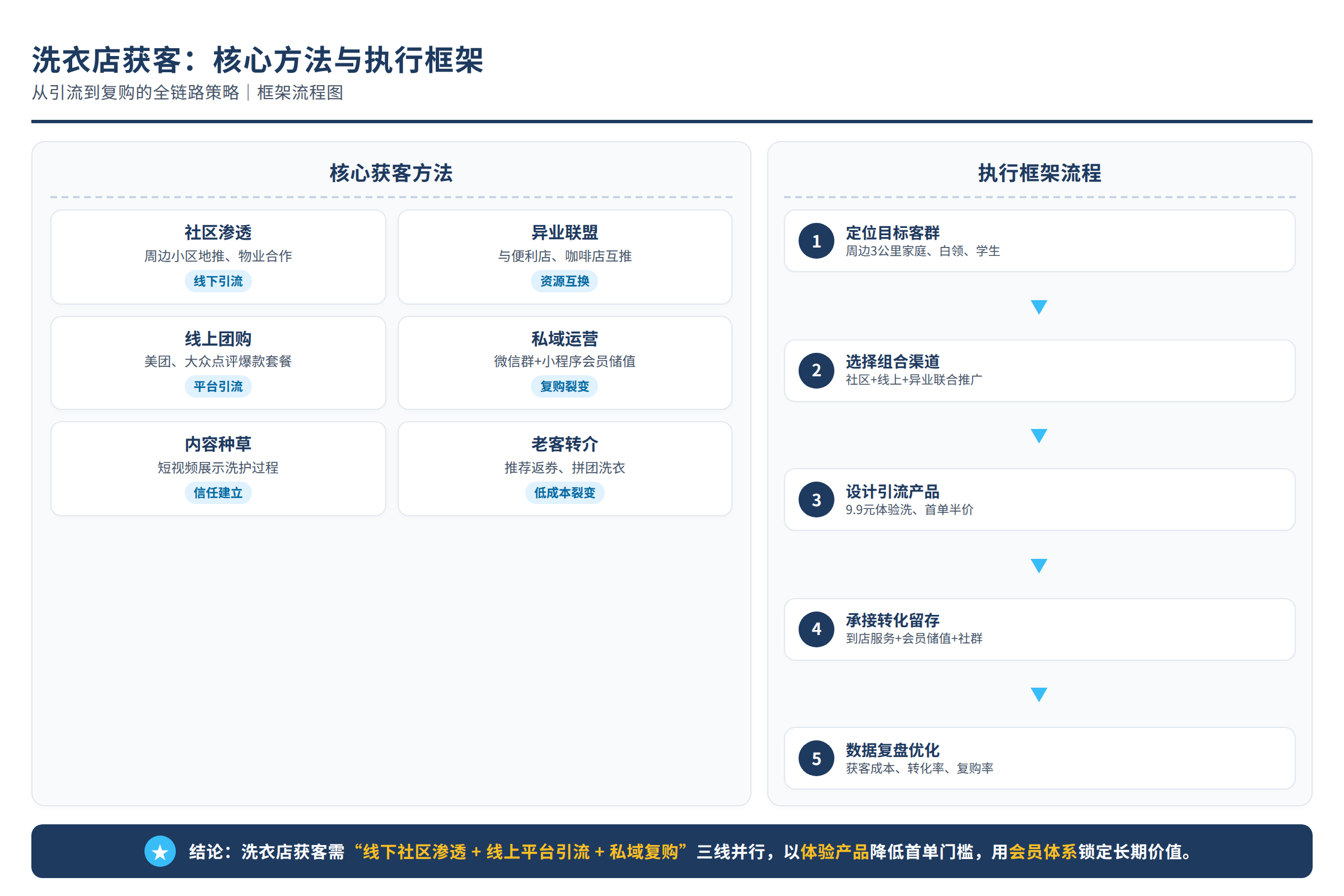Click the text 社区+线上+异业联合推广
The width and height of the screenshot is (1344, 896).
tap(914, 380)
